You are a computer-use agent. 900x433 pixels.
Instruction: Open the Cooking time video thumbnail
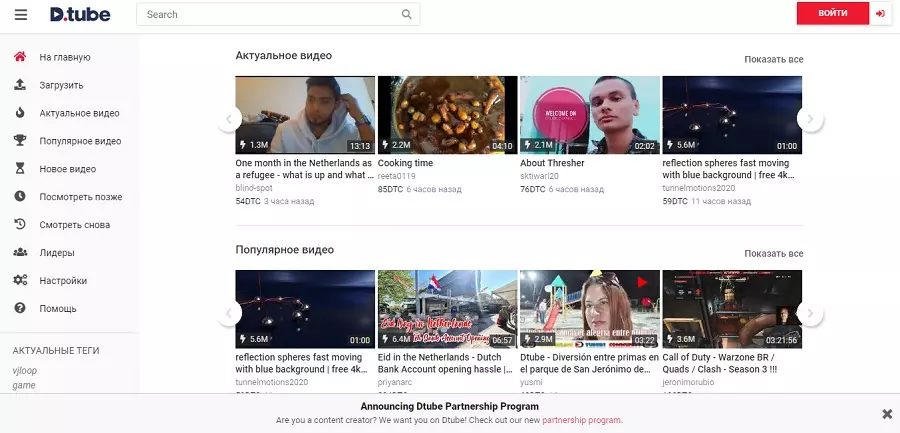coord(447,115)
